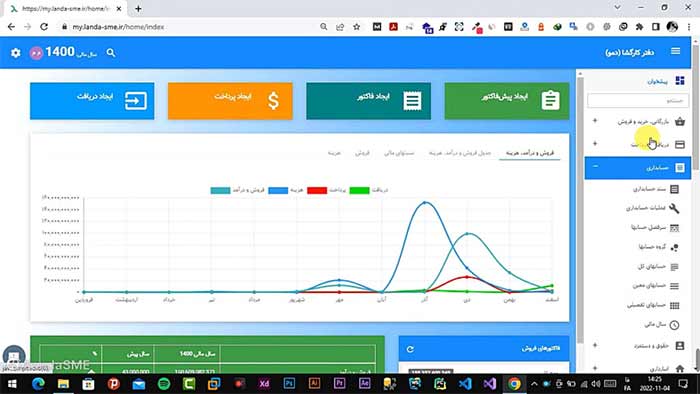Open the header search magnifier icon
700x394 pixels.
click(111, 53)
